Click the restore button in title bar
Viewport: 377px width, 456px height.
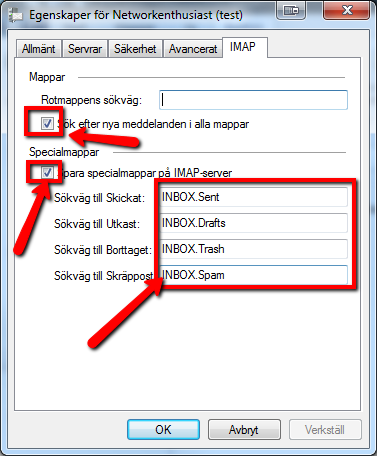click(292, 10)
